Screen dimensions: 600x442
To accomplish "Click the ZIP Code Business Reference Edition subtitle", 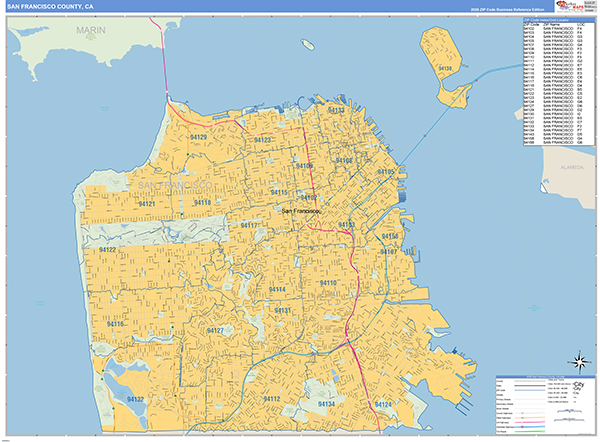I will point(507,10).
